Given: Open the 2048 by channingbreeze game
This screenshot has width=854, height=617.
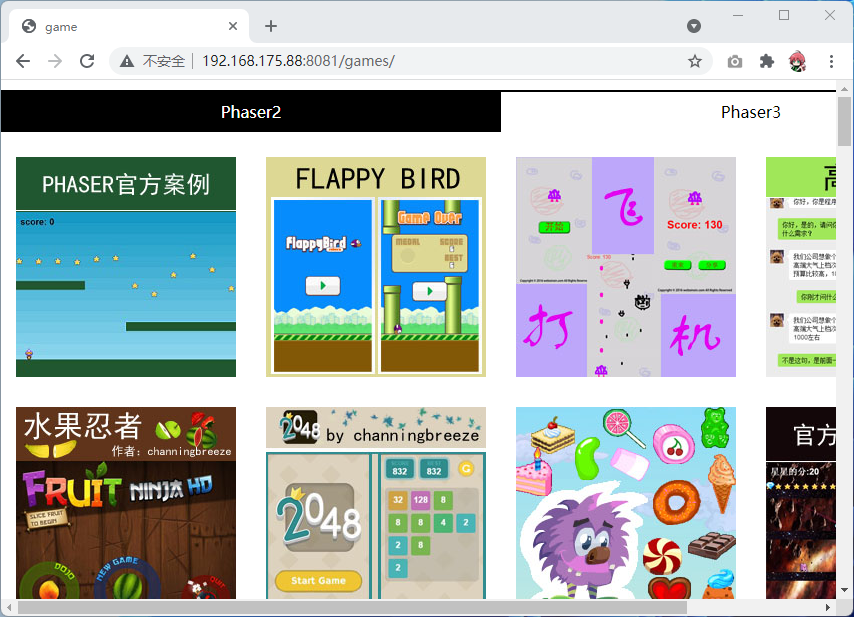Looking at the screenshot, I should (x=376, y=503).
